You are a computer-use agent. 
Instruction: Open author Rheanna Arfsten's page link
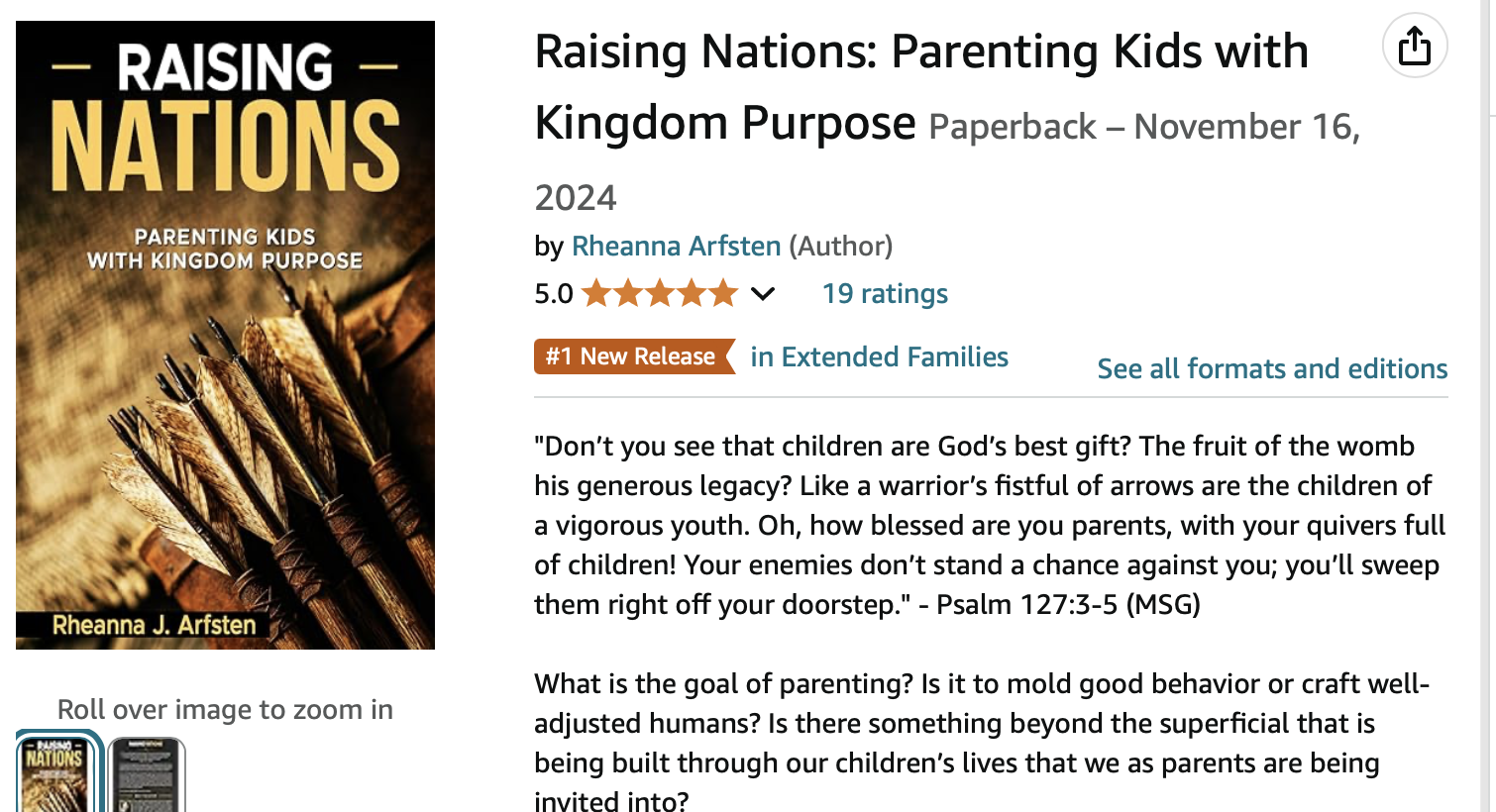(x=676, y=247)
